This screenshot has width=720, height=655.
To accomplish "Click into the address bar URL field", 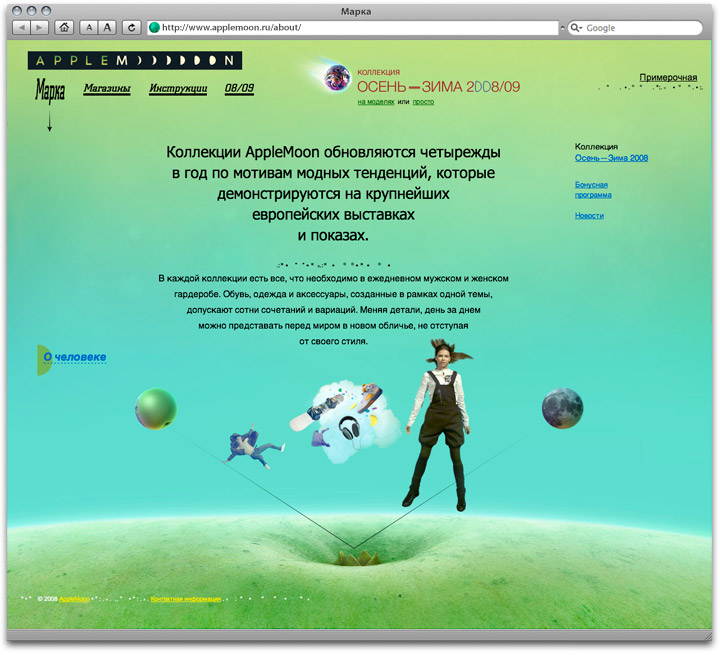I will [350, 28].
